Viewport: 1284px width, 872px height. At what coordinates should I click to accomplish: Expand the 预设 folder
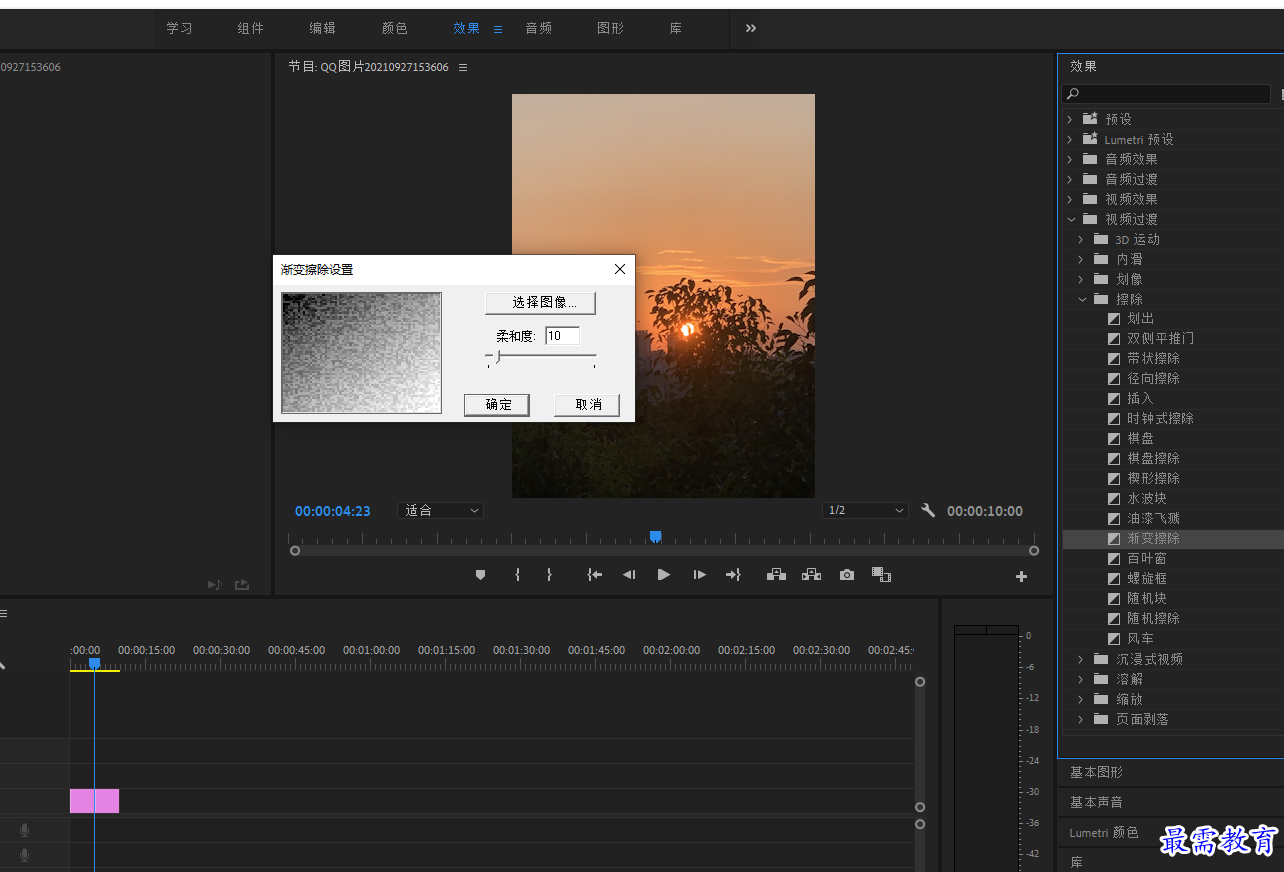point(1069,119)
